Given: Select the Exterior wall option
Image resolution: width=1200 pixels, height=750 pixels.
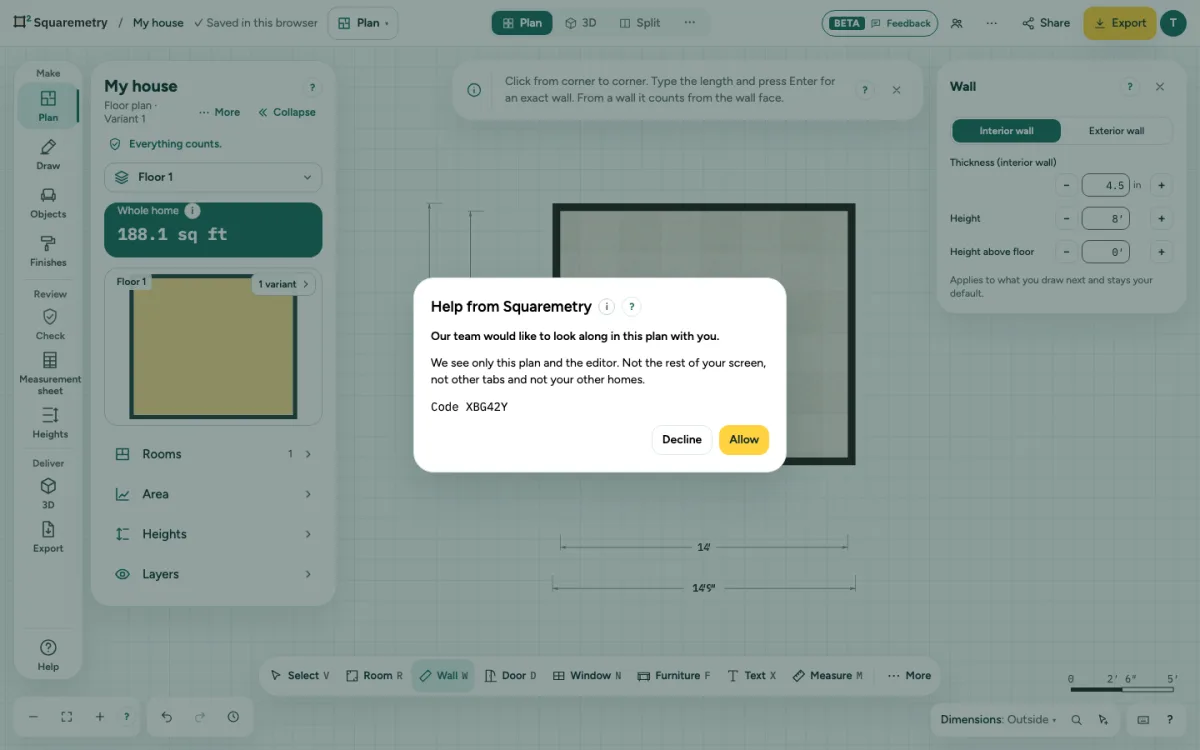Looking at the screenshot, I should tap(1116, 131).
